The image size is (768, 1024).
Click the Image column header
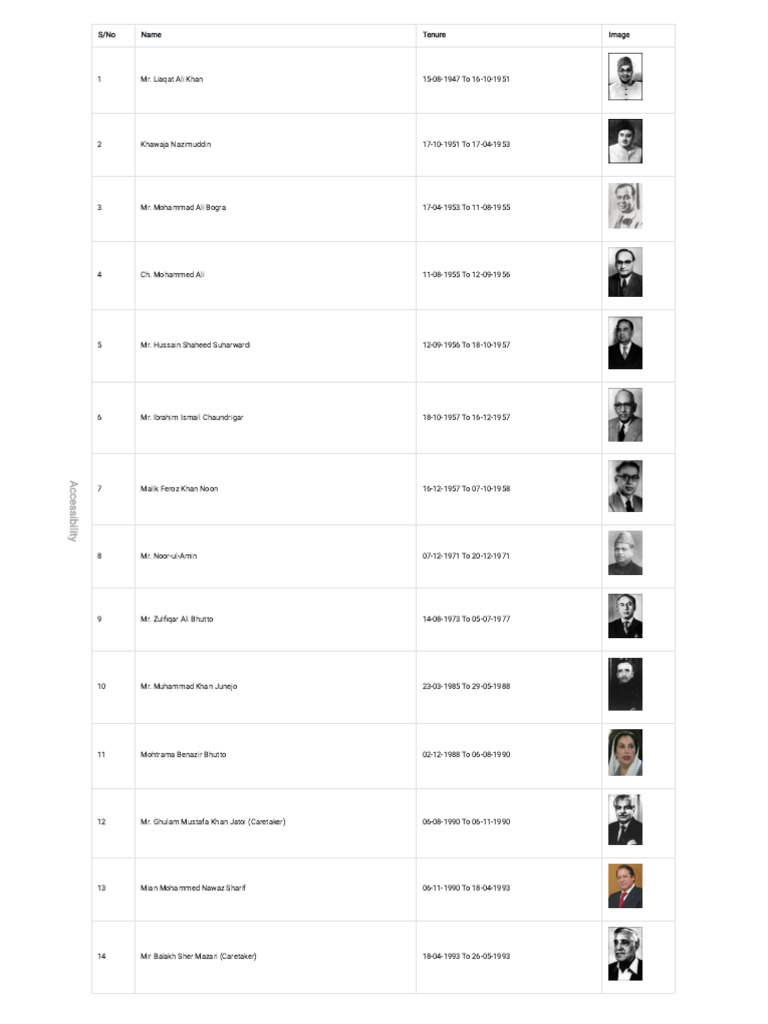pyautogui.click(x=619, y=35)
